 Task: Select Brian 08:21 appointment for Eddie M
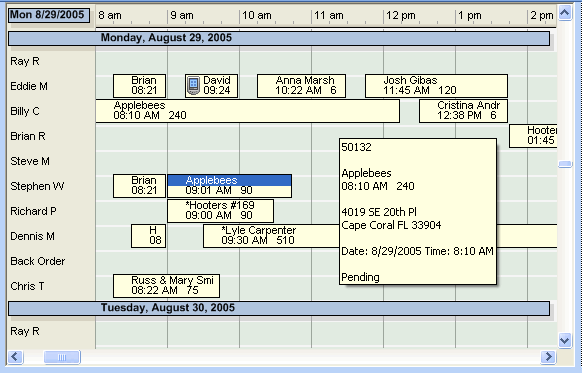click(140, 86)
